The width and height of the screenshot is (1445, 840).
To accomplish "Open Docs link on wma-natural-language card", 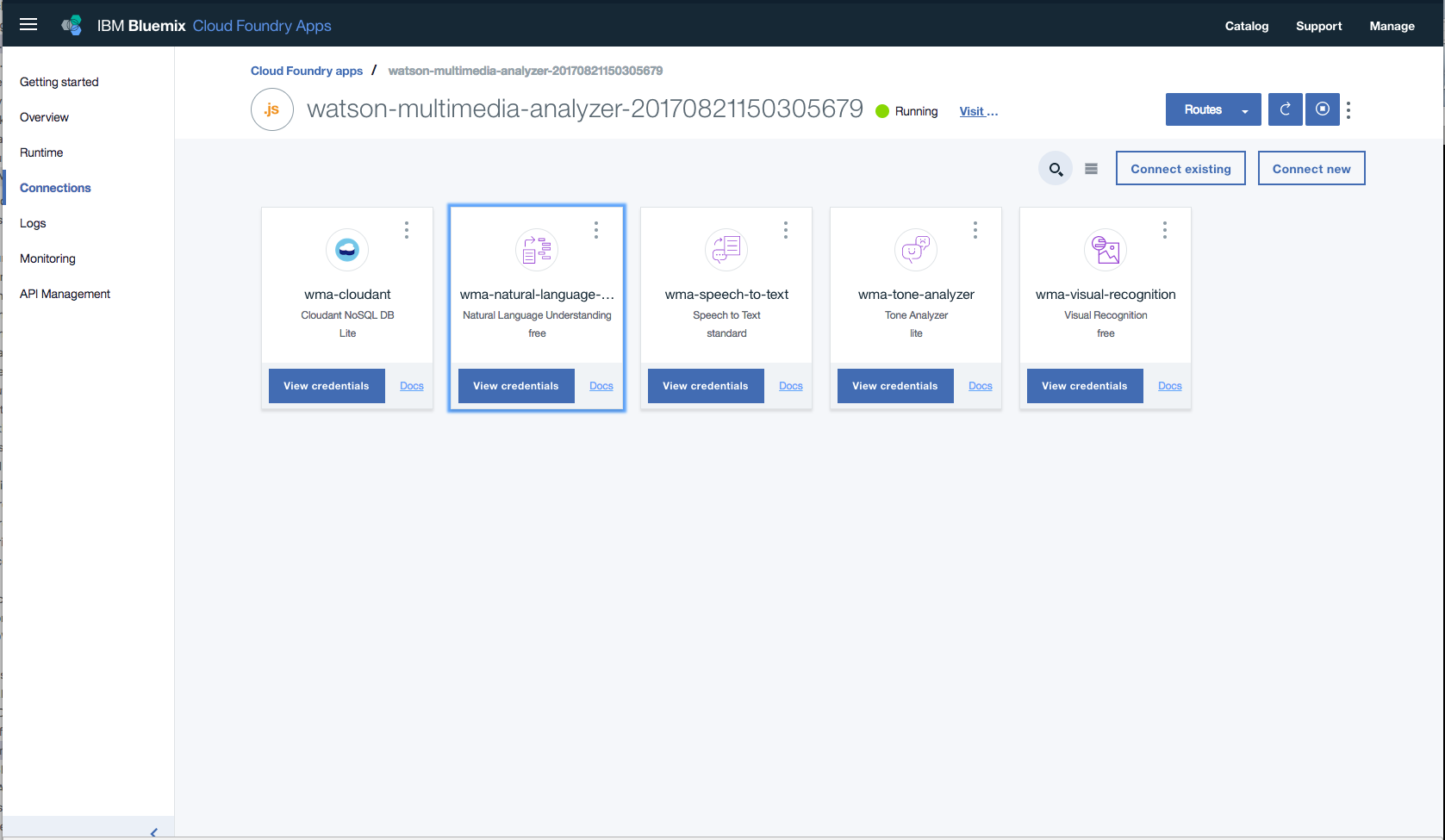I will click(x=601, y=386).
